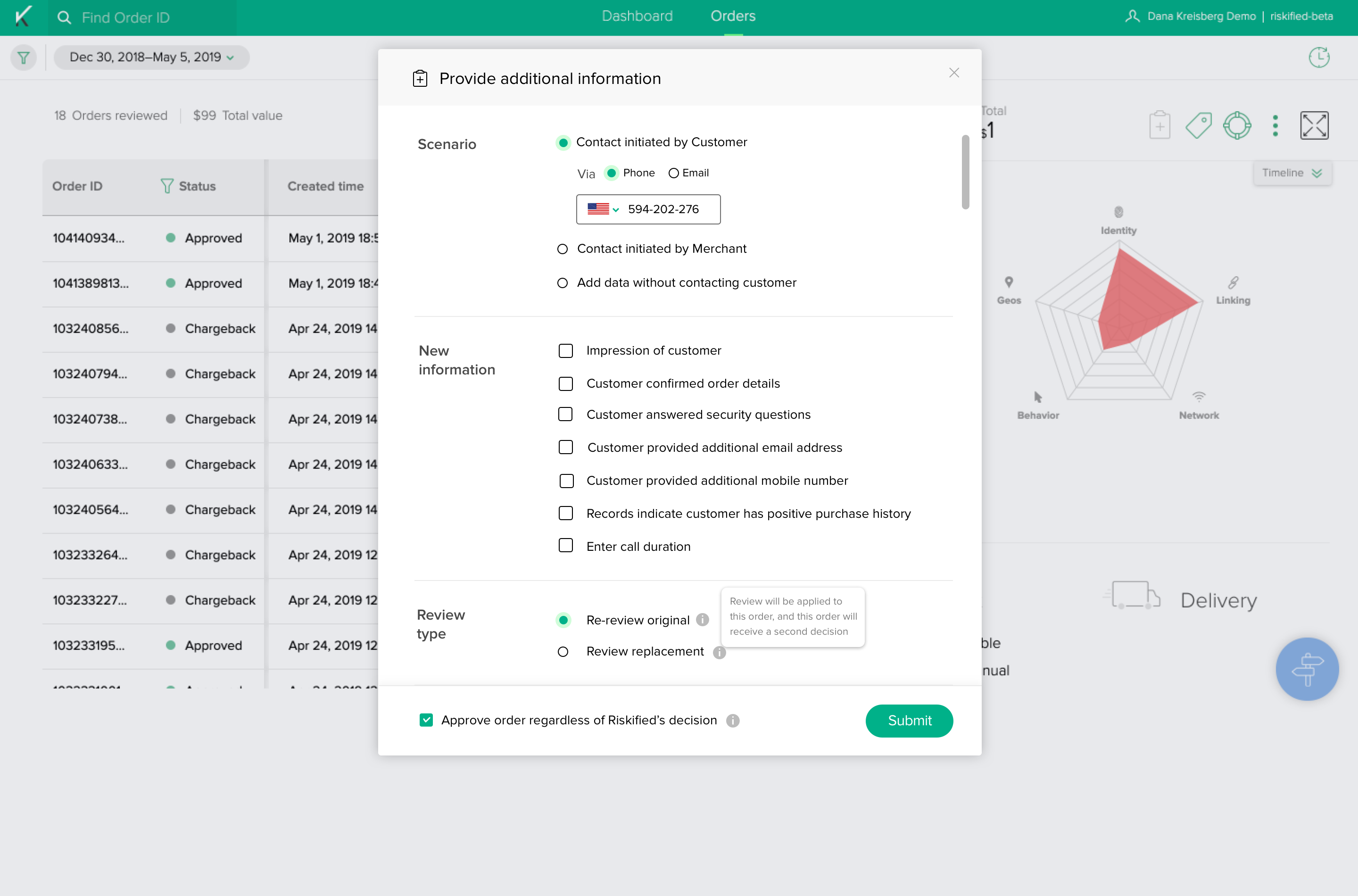Open the country flag code dropdown

point(603,209)
